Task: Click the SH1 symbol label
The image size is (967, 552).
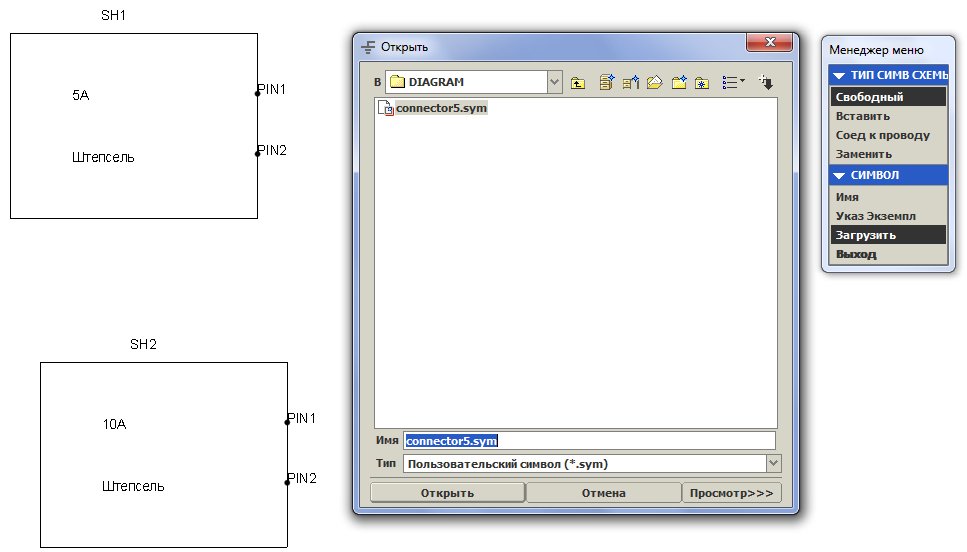Action: click(x=113, y=15)
